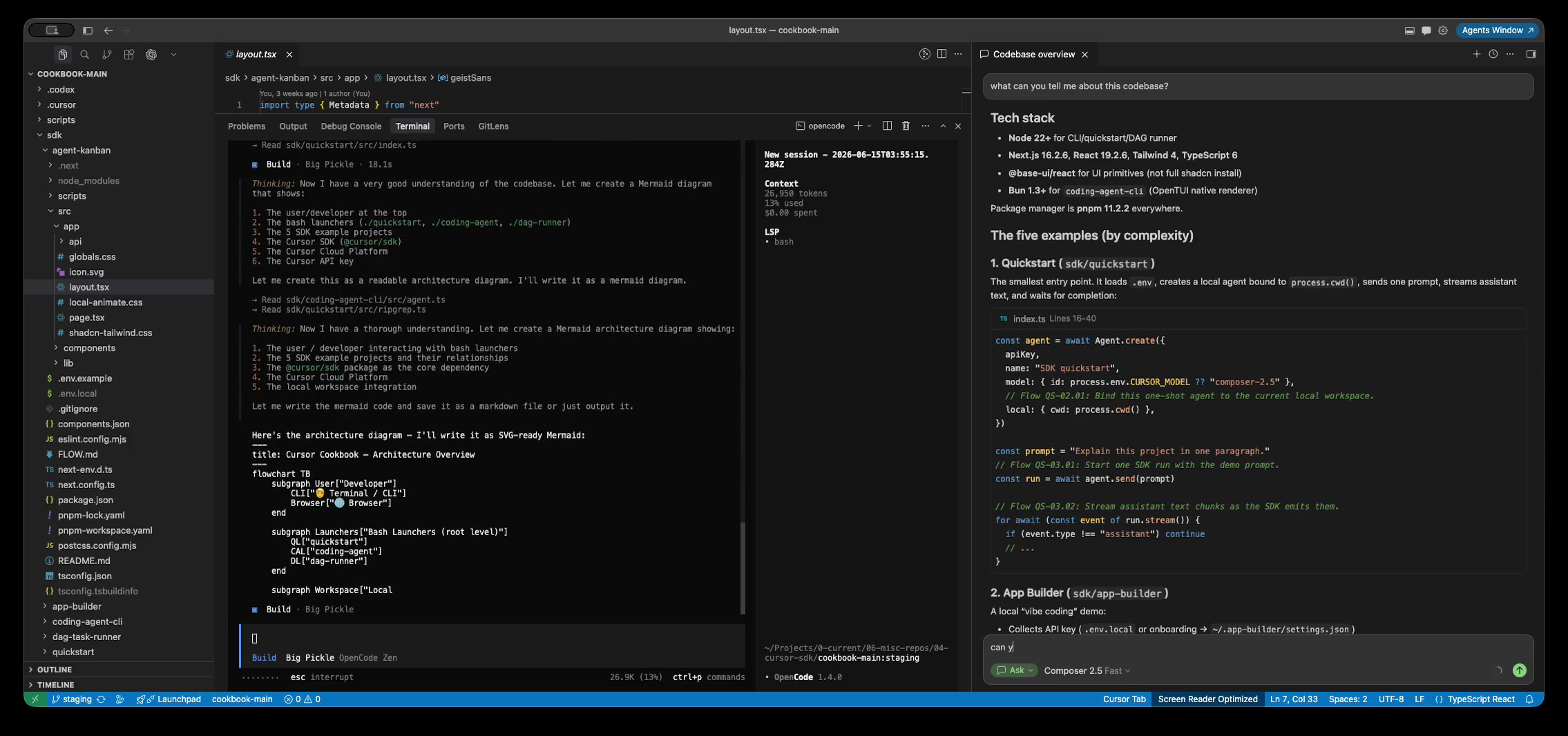Focus the chat input containing 'can y'
The image size is (1568, 736).
(1257, 647)
